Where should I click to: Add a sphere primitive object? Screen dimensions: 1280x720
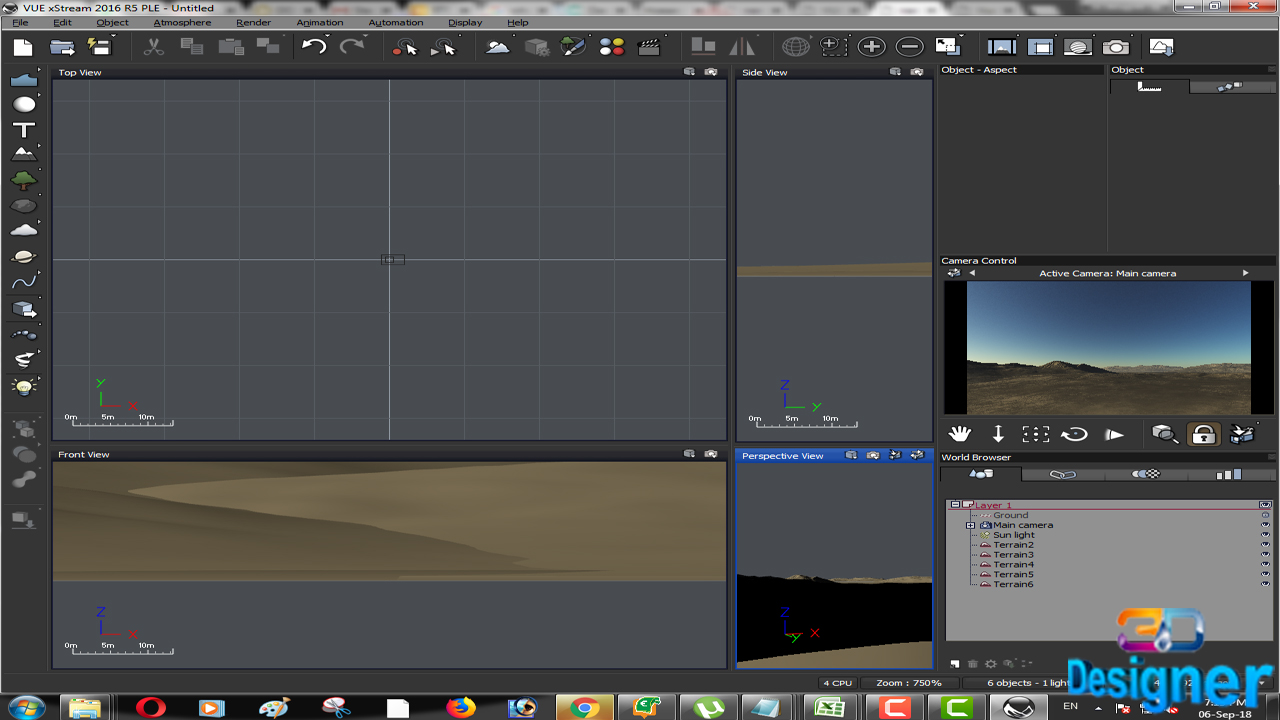pos(23,104)
